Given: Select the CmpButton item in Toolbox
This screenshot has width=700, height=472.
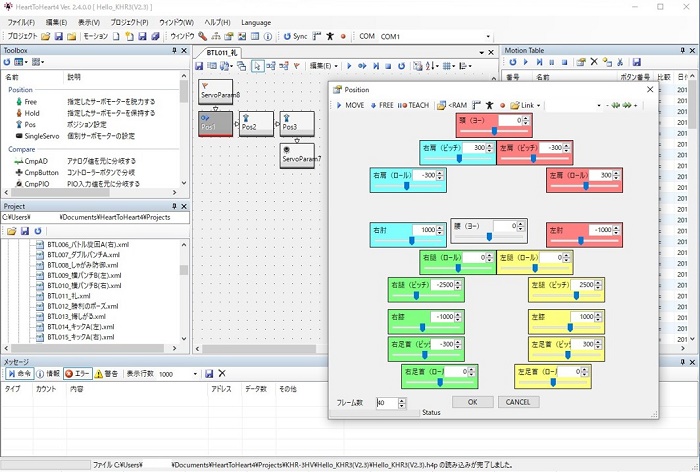Looking at the screenshot, I should (40, 172).
